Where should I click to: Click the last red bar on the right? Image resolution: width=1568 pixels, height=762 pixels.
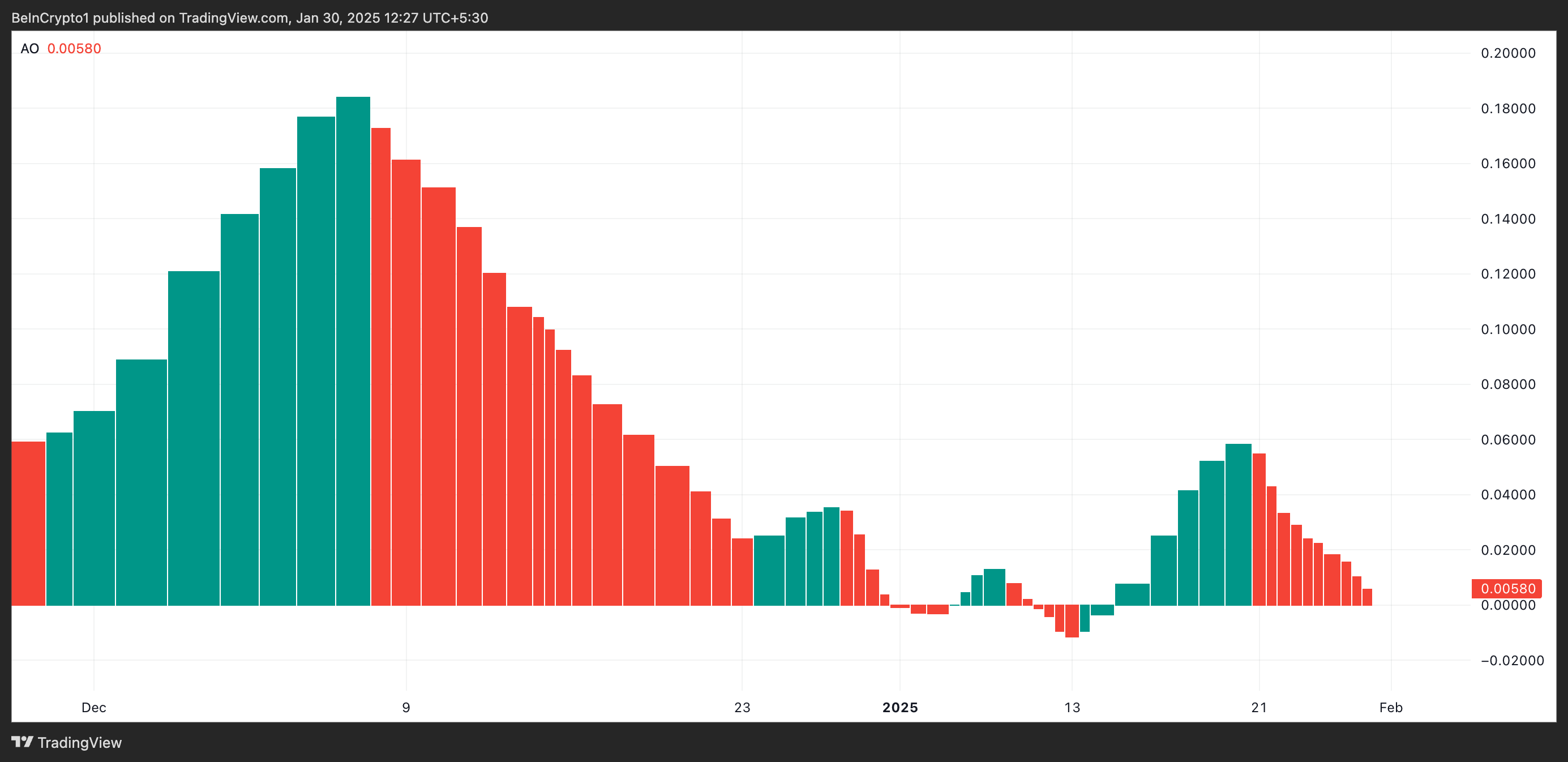click(x=1367, y=597)
